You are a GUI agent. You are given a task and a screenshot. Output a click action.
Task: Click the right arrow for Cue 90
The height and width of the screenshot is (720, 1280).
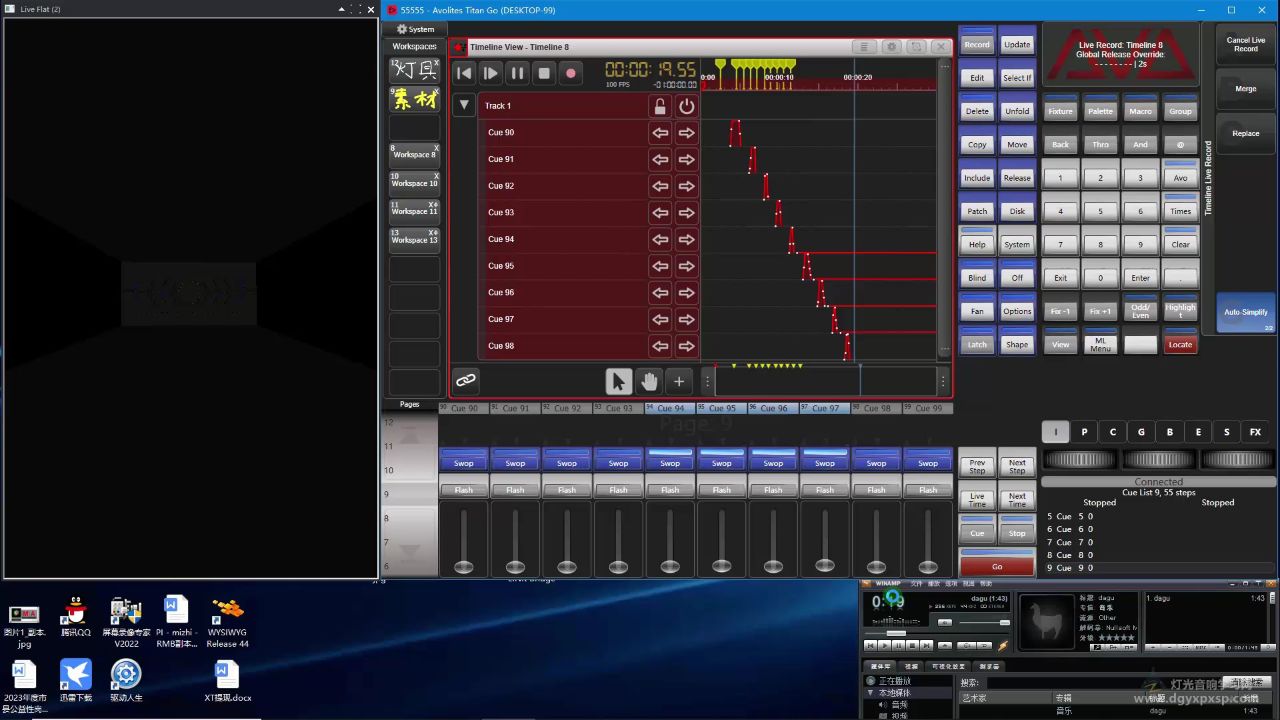[x=687, y=132]
